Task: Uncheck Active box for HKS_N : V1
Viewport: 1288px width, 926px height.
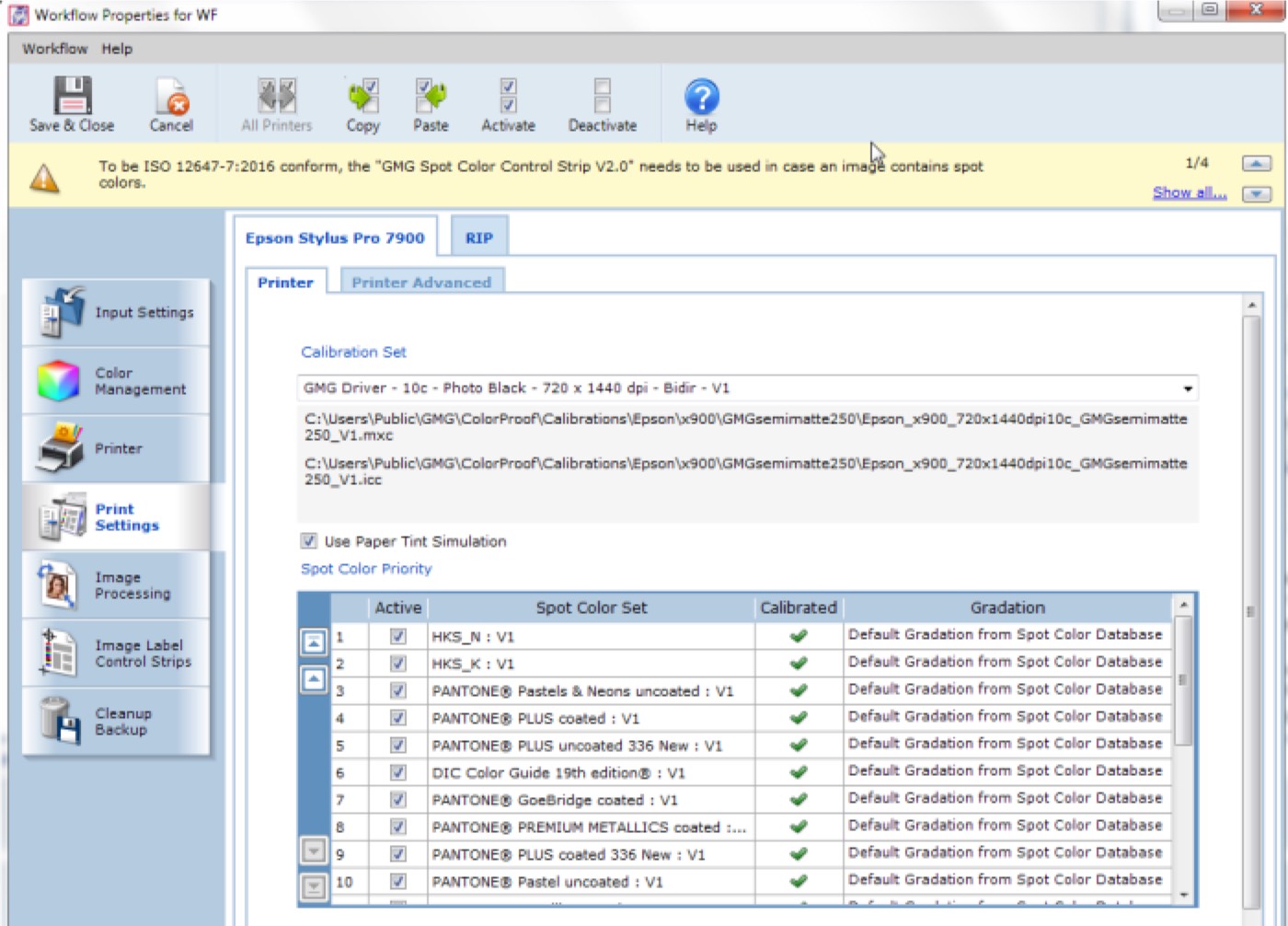Action: [x=398, y=636]
